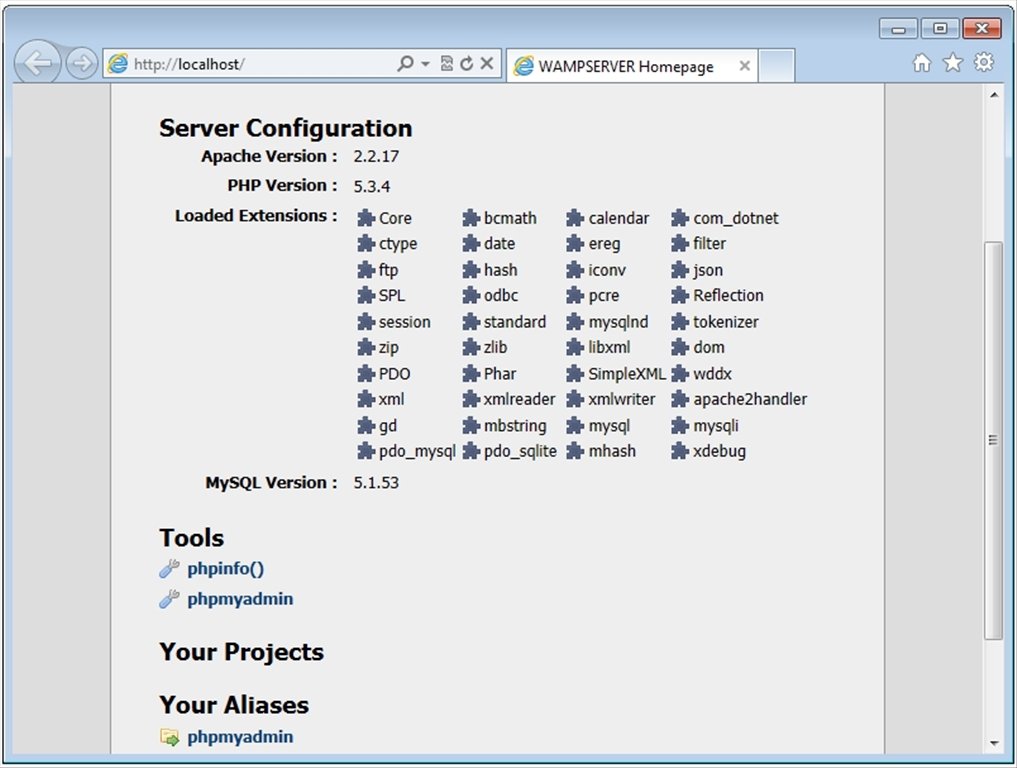
Task: Click the puzzle icon next to xdebug
Action: tap(680, 451)
